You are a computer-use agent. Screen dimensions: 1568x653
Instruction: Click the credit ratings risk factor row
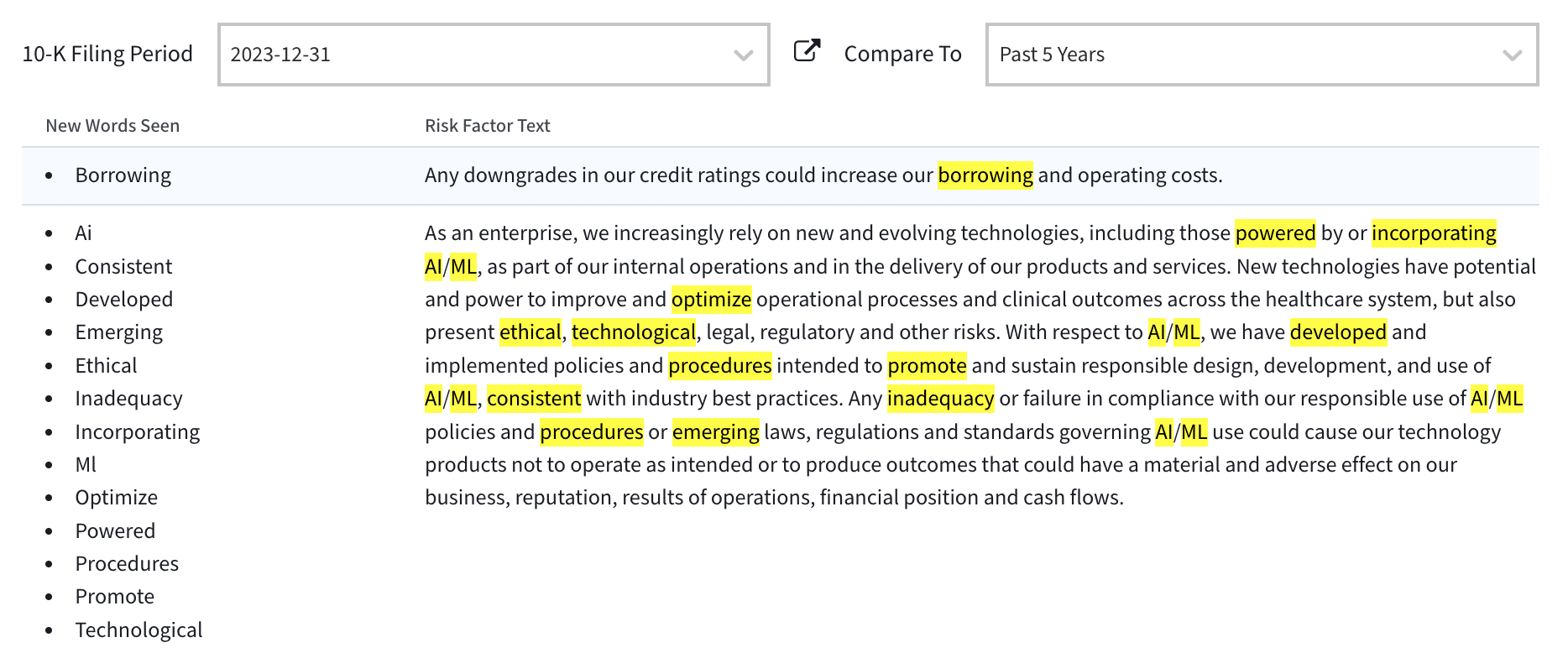tap(823, 175)
